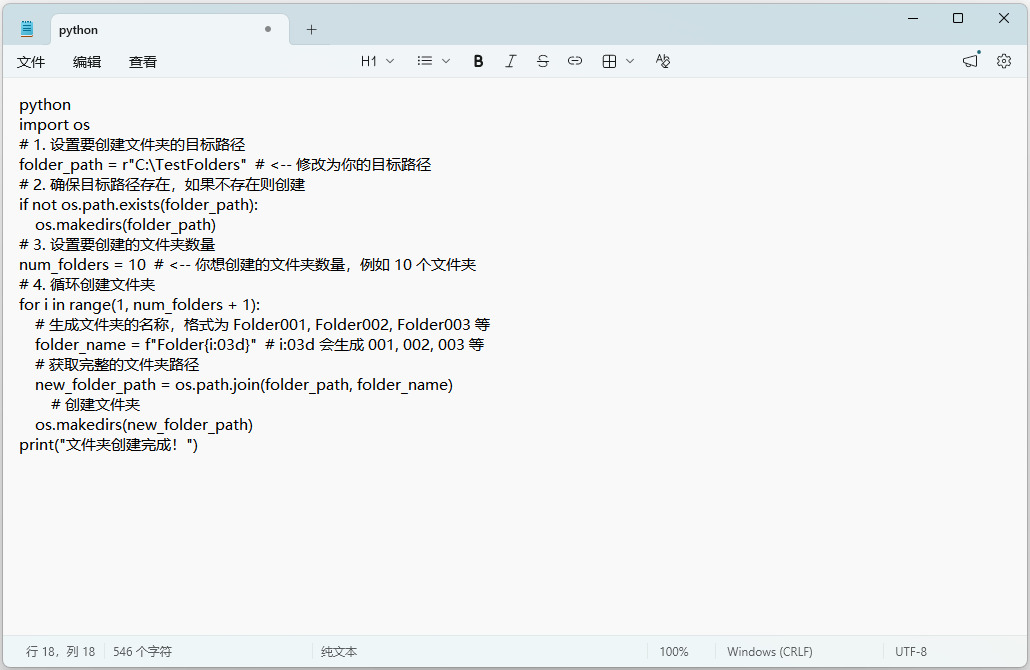Click the H1 heading button

369,61
